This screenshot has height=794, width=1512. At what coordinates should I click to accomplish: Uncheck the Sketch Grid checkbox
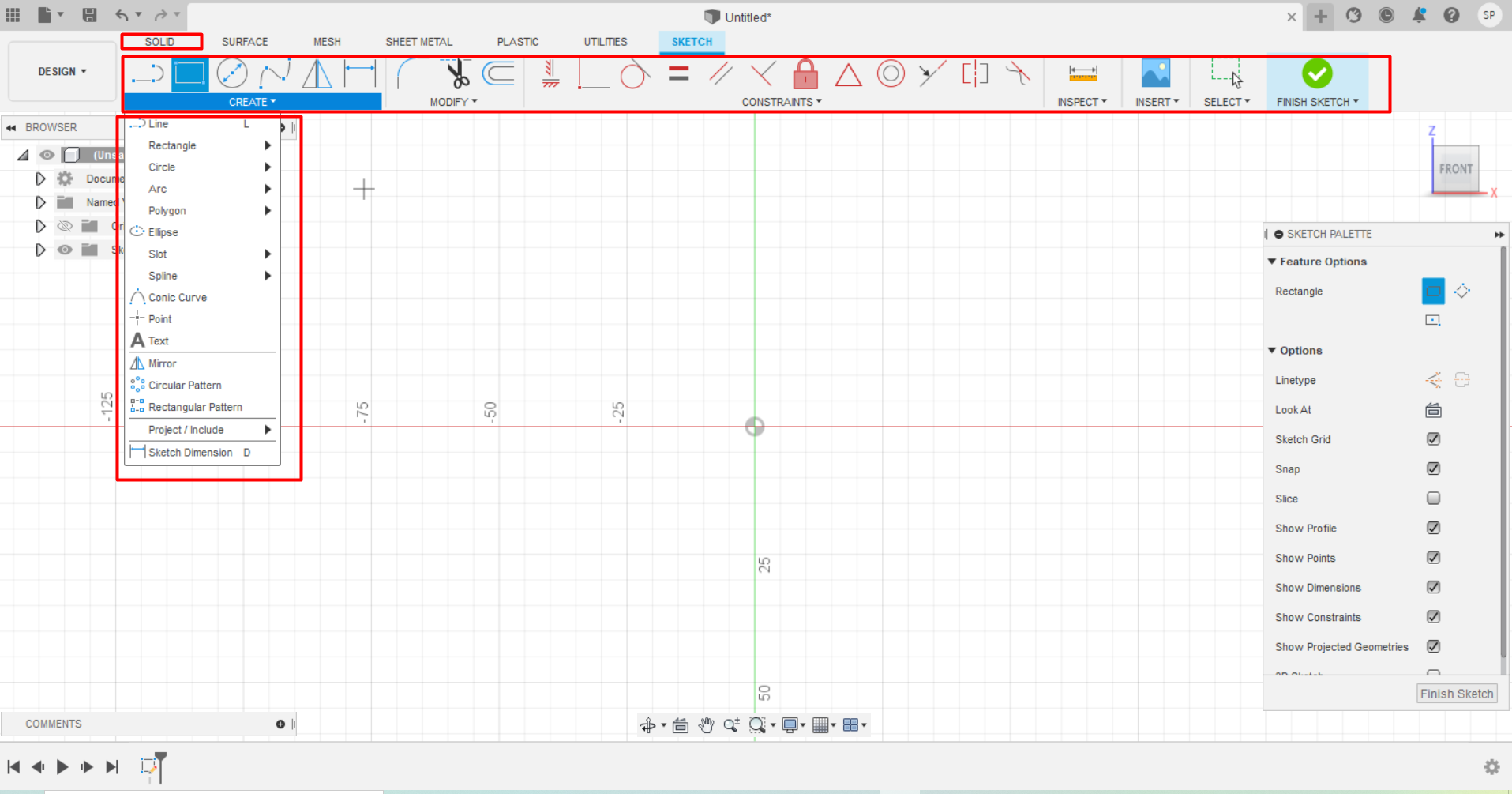coord(1433,439)
